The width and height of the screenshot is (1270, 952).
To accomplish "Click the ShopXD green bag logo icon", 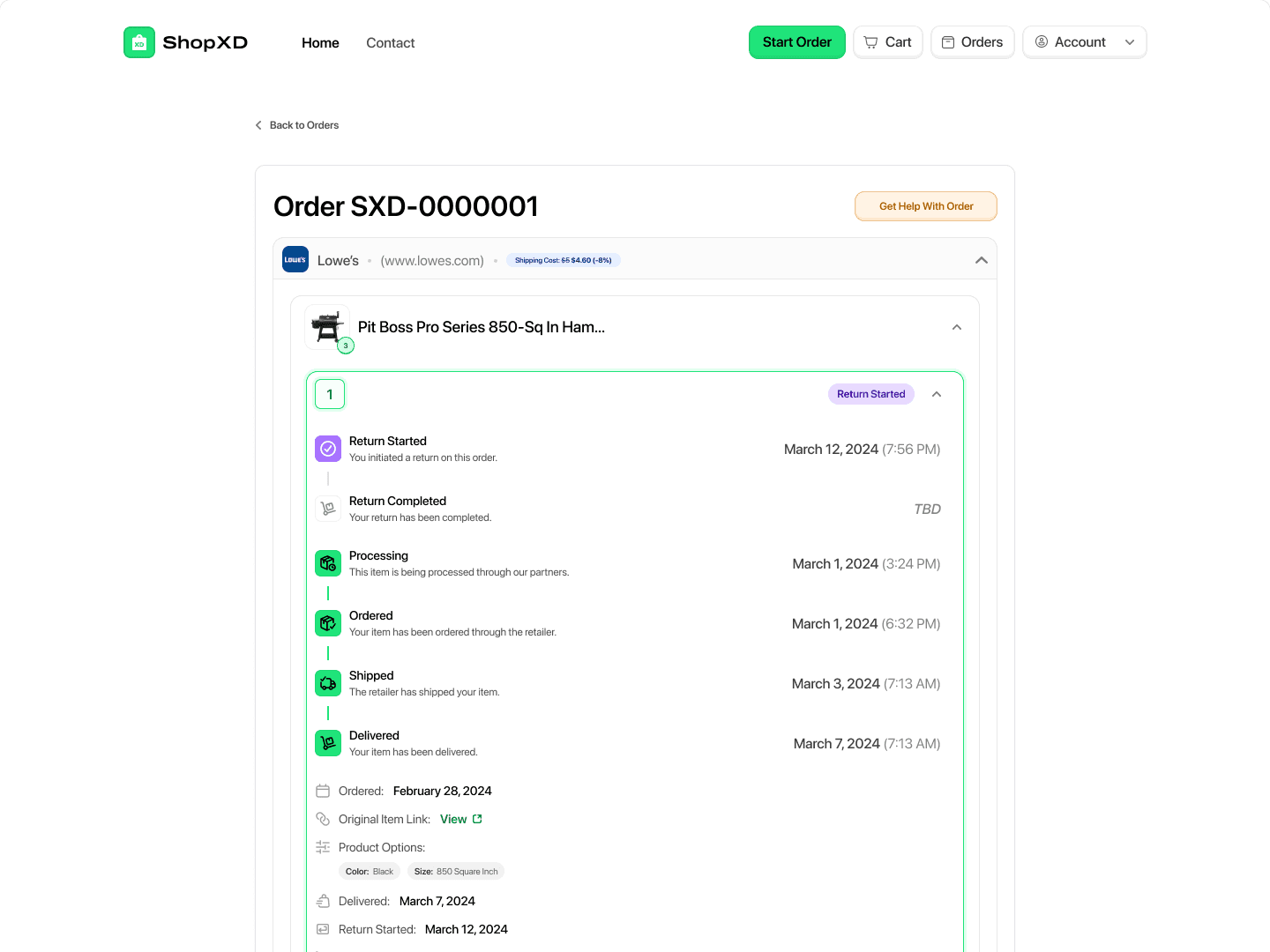I will click(139, 42).
